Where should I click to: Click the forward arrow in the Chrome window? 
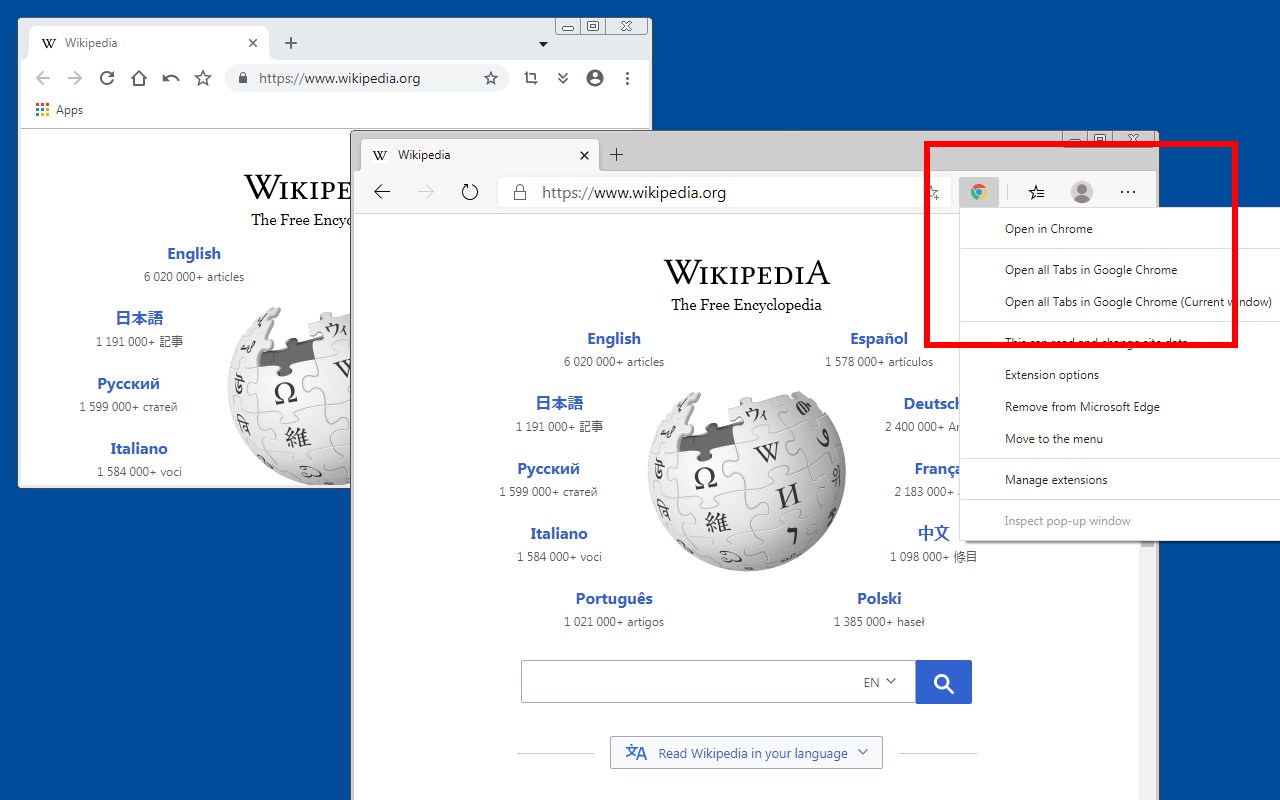click(x=74, y=78)
